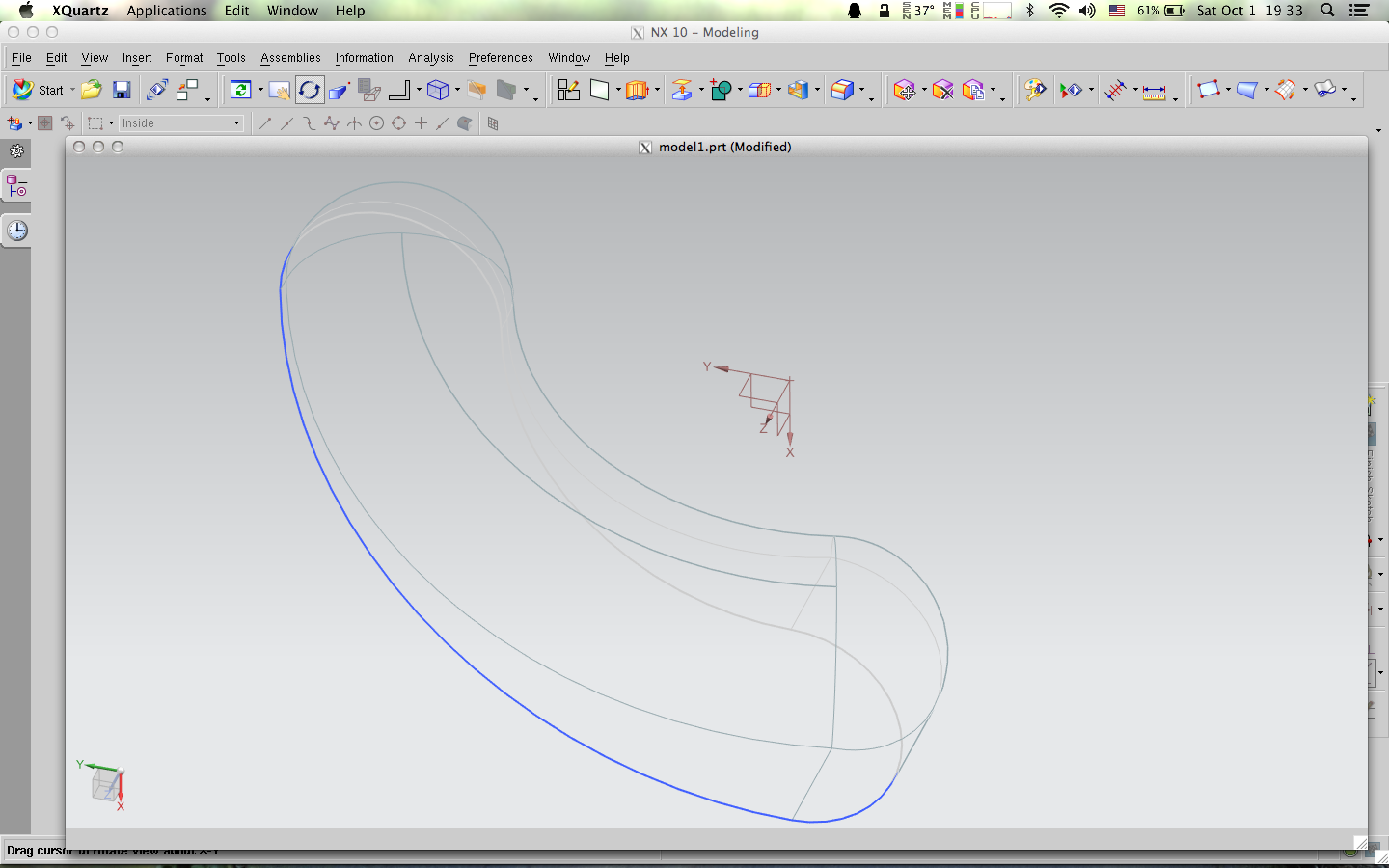Open the Analysis menu
The height and width of the screenshot is (868, 1389).
pos(431,57)
